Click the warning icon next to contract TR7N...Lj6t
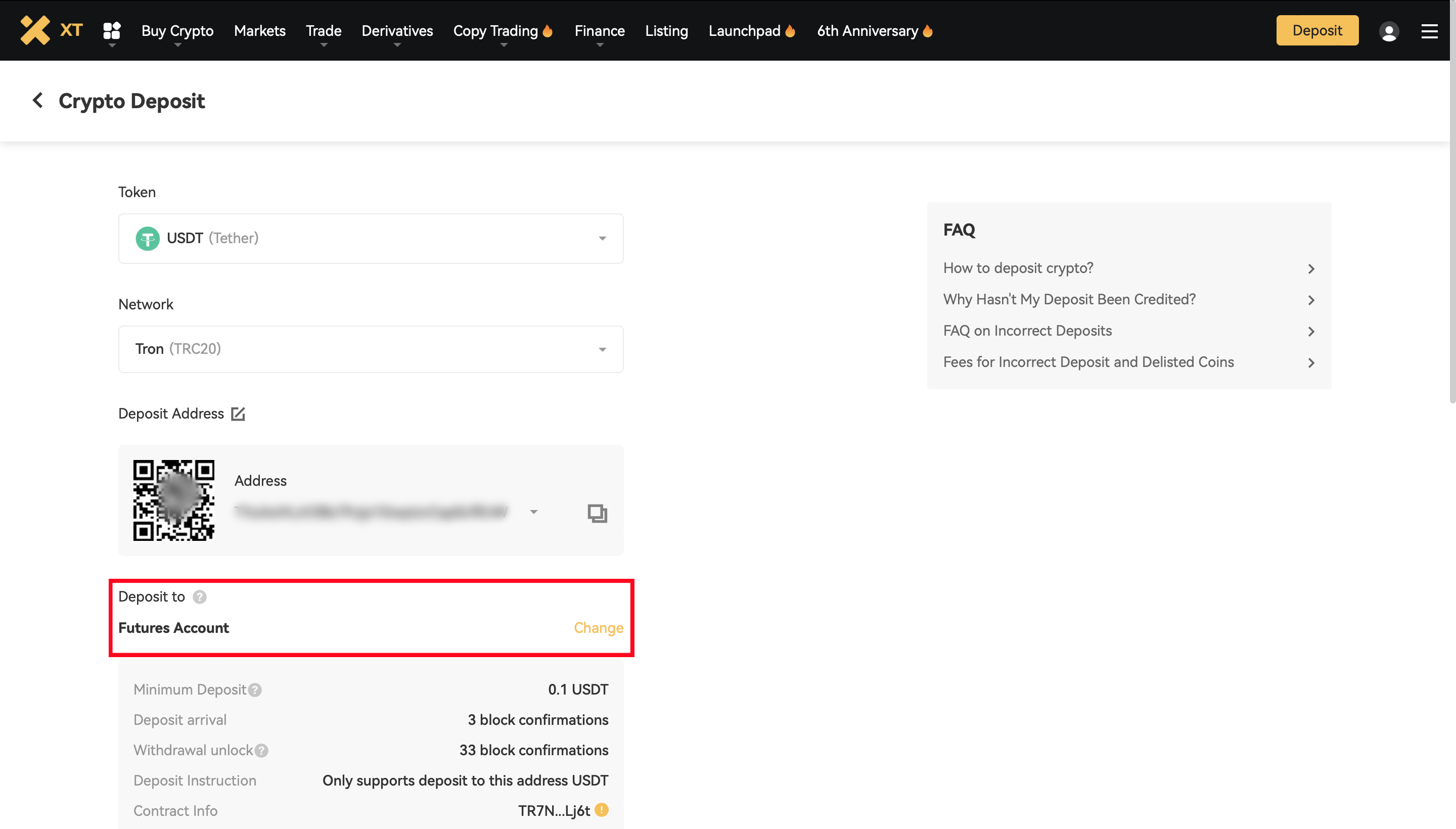This screenshot has width=1456, height=829. point(601,810)
